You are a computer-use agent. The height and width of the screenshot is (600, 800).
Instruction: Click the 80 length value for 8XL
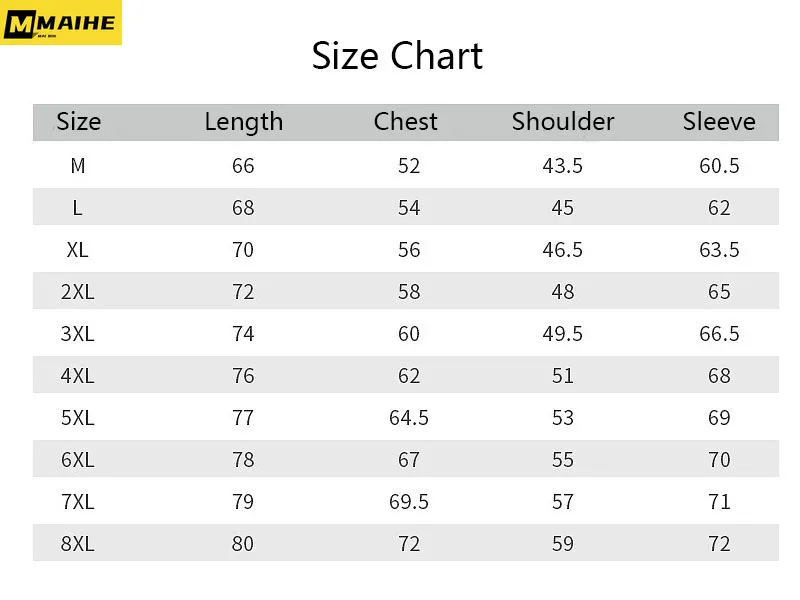(243, 544)
